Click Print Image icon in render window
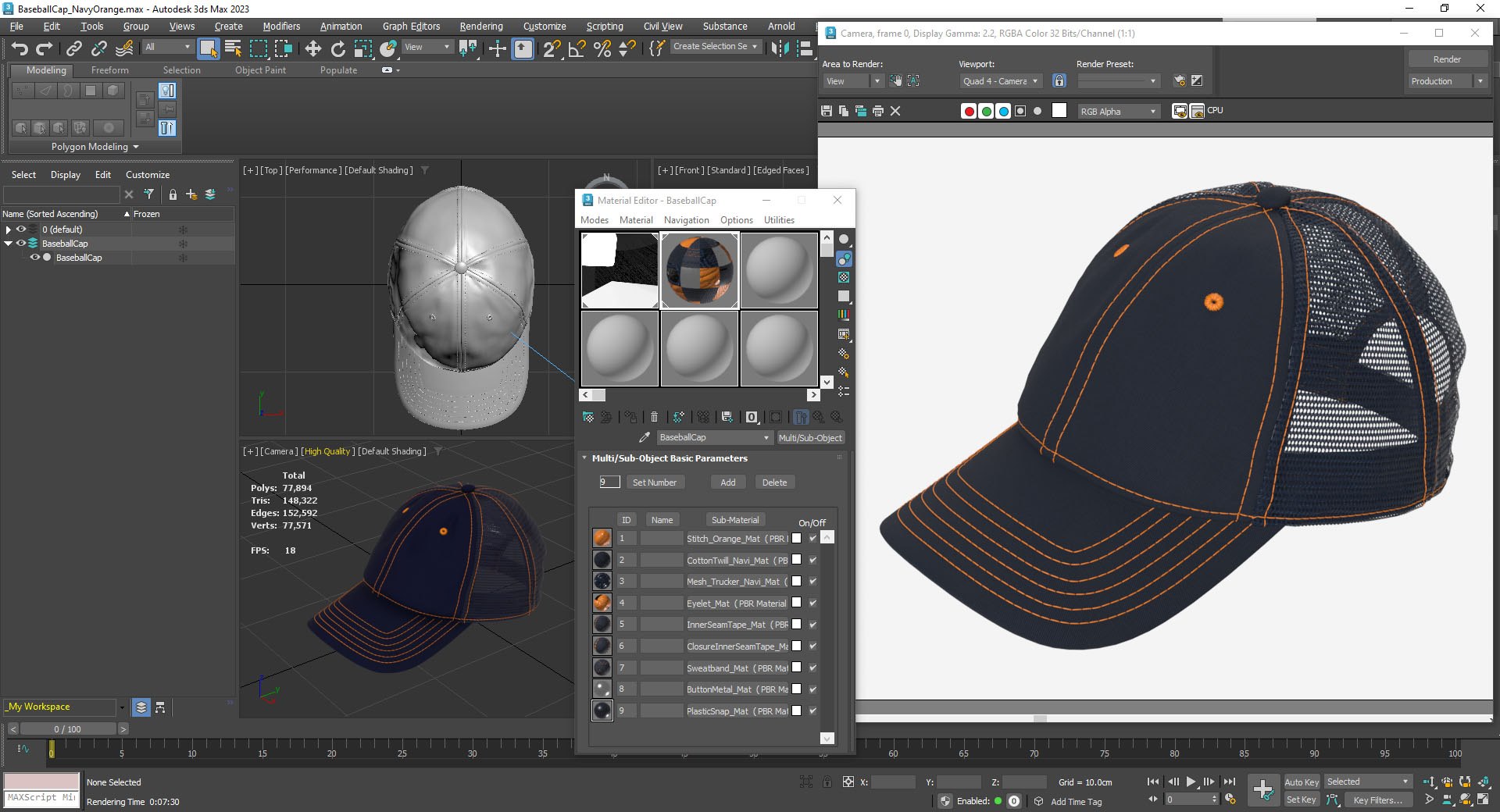 coord(878,111)
